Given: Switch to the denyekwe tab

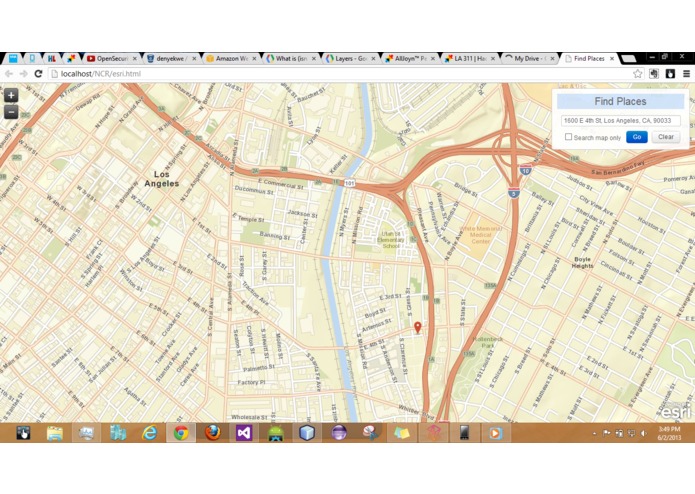Looking at the screenshot, I should click(x=171, y=58).
